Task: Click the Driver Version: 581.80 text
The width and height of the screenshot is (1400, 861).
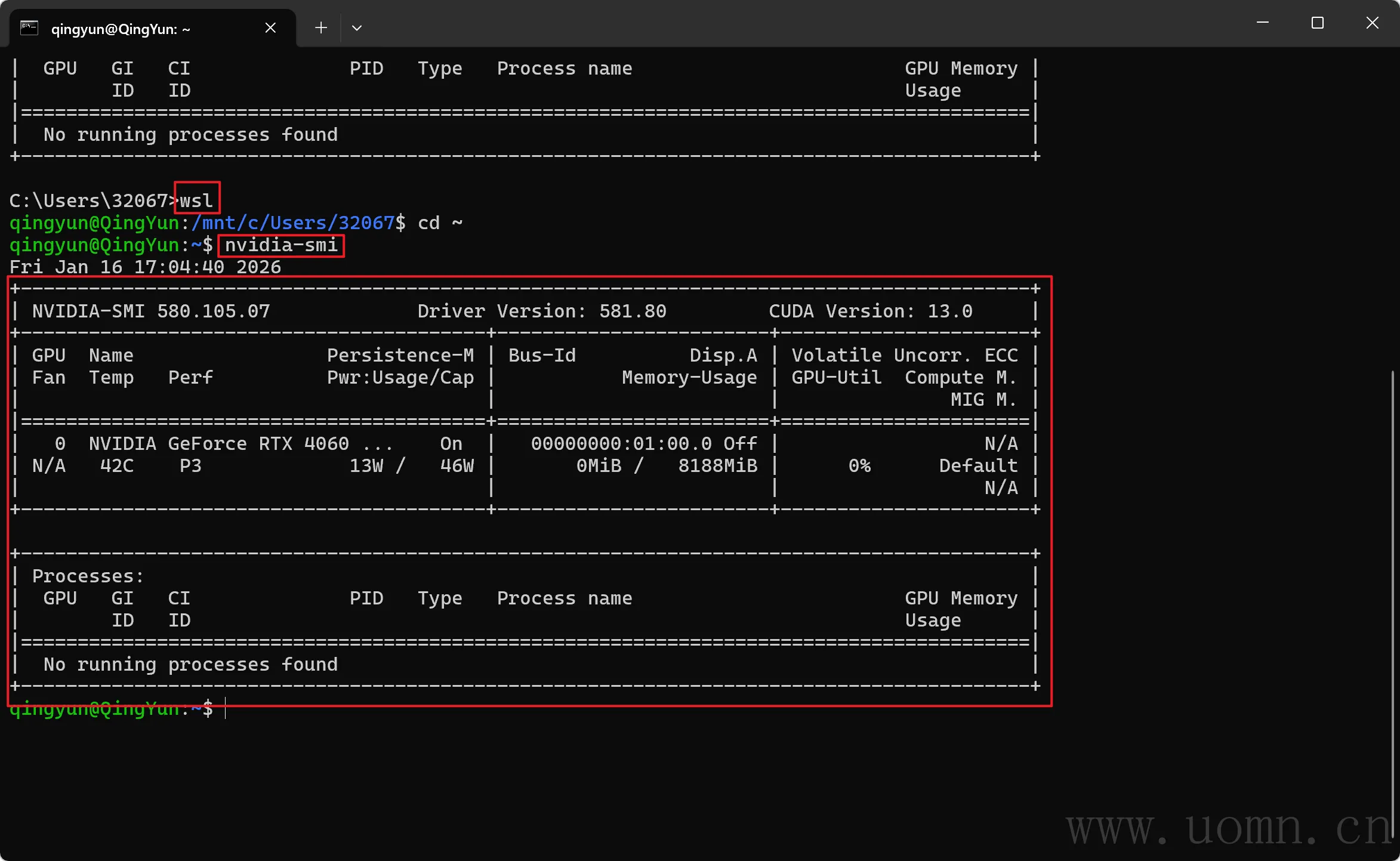Action: point(541,311)
